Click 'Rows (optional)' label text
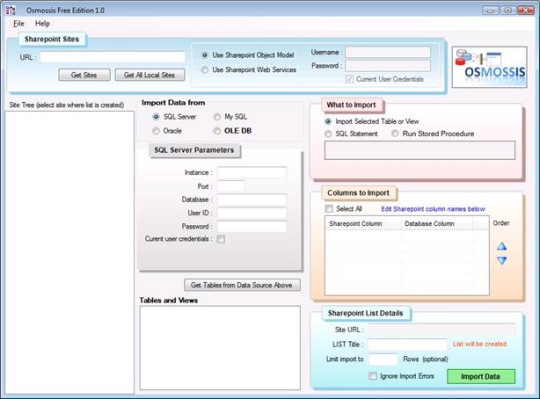Screen dimensions: 540x399 [x=426, y=359]
